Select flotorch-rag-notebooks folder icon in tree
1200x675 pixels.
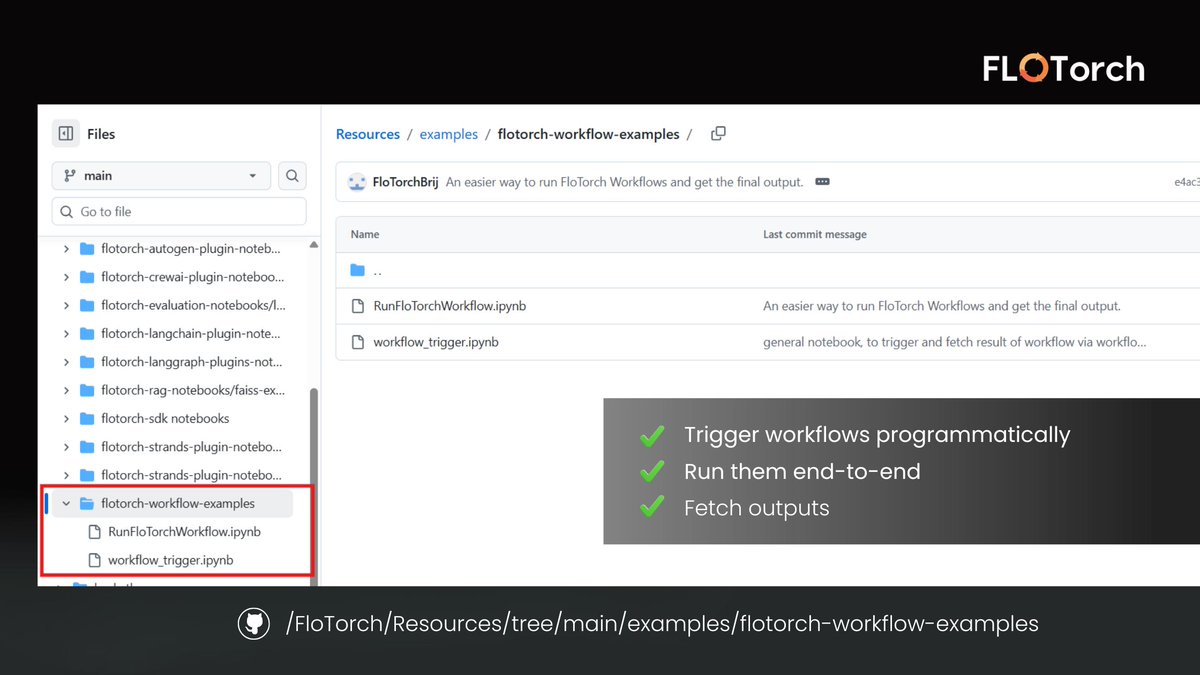tap(86, 390)
